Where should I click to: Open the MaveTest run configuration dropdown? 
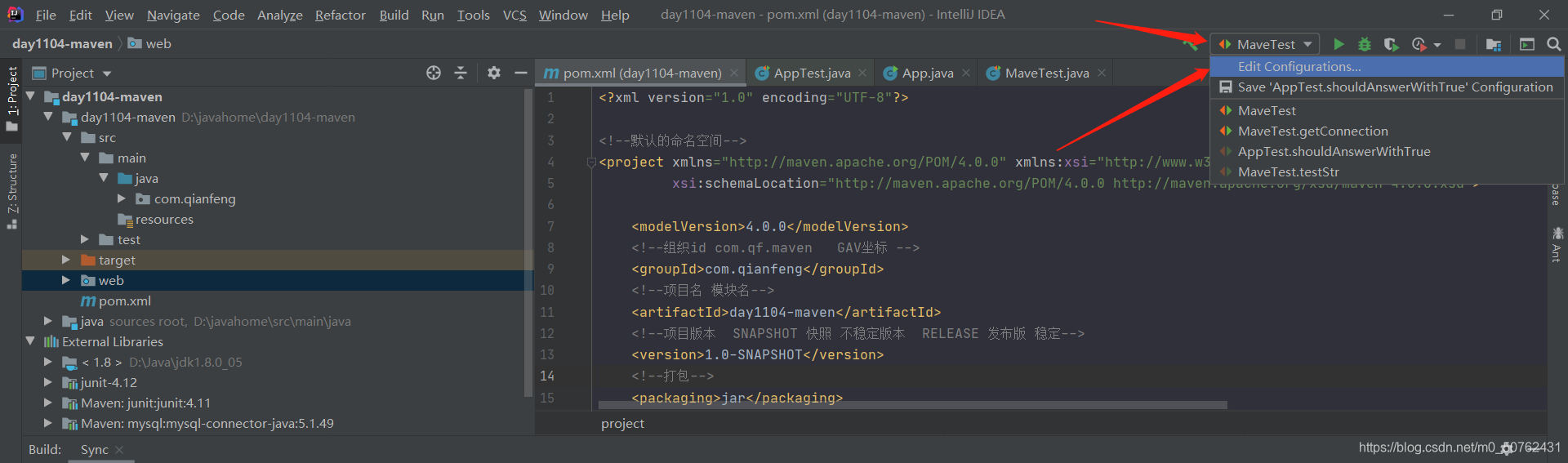(1265, 44)
